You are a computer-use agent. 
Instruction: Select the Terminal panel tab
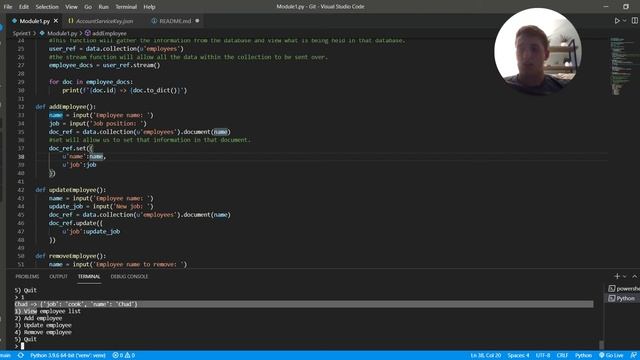point(89,277)
